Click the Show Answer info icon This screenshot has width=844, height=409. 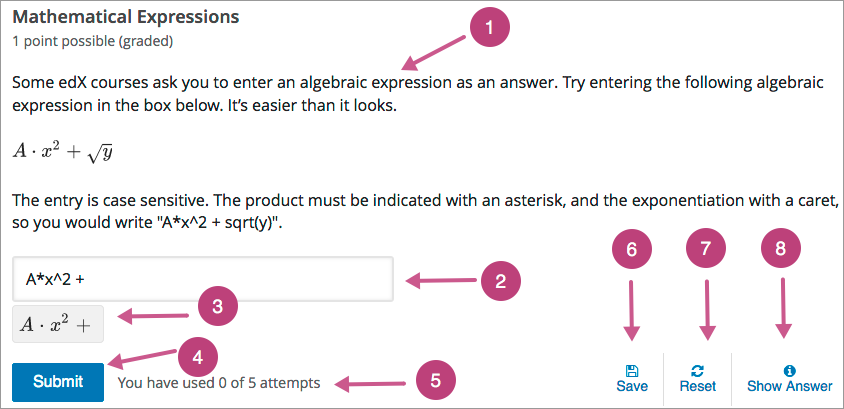tap(789, 369)
